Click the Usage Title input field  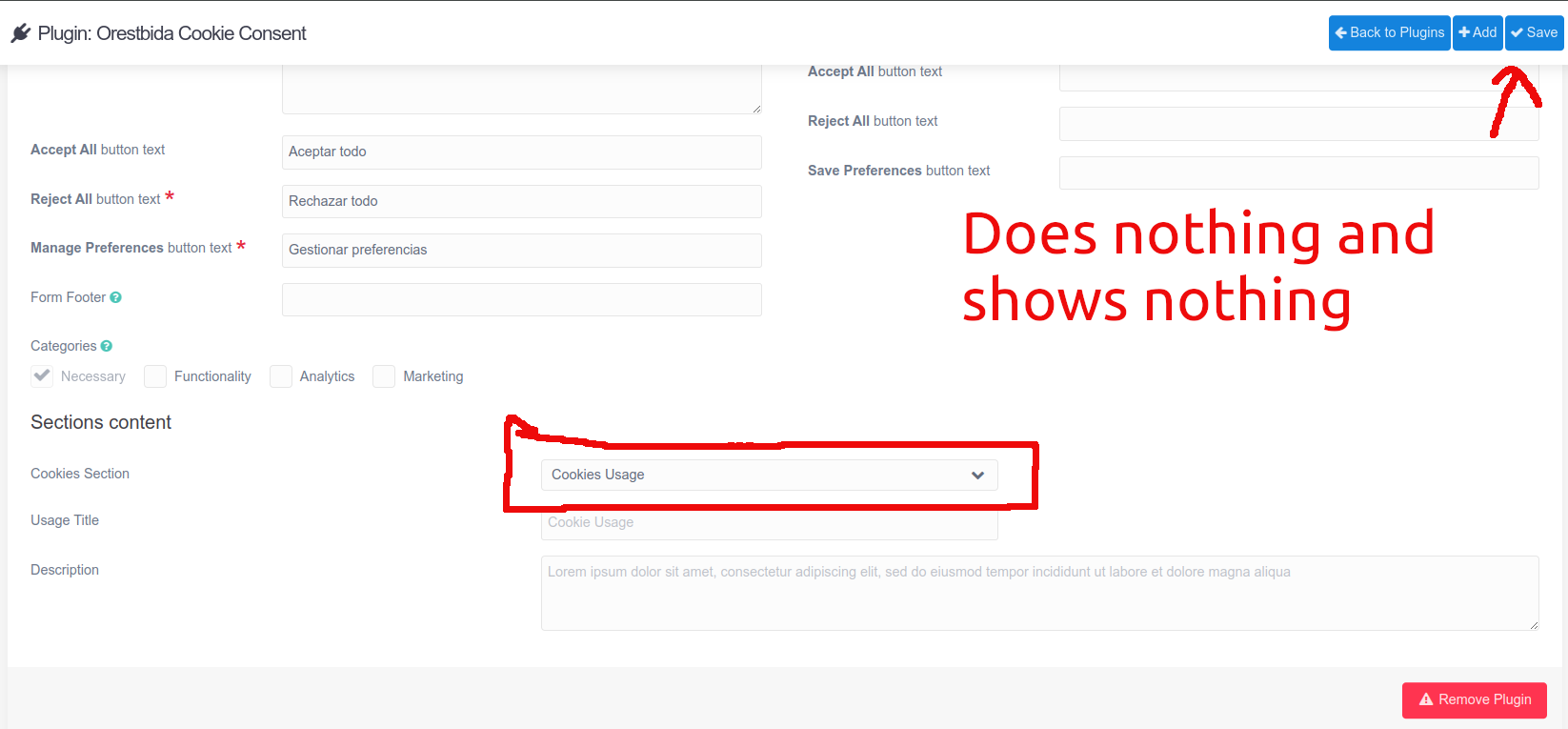pyautogui.click(x=770, y=525)
